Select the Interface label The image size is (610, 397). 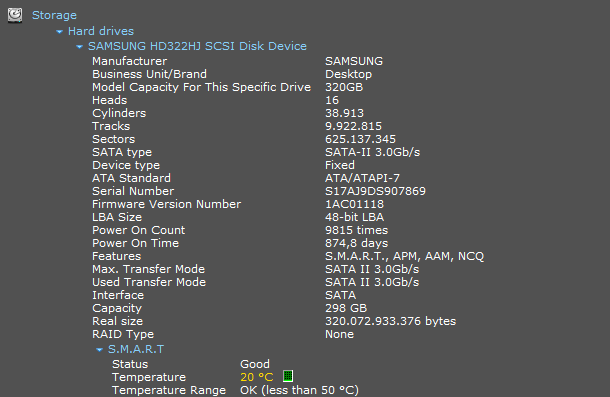pyautogui.click(x=118, y=295)
